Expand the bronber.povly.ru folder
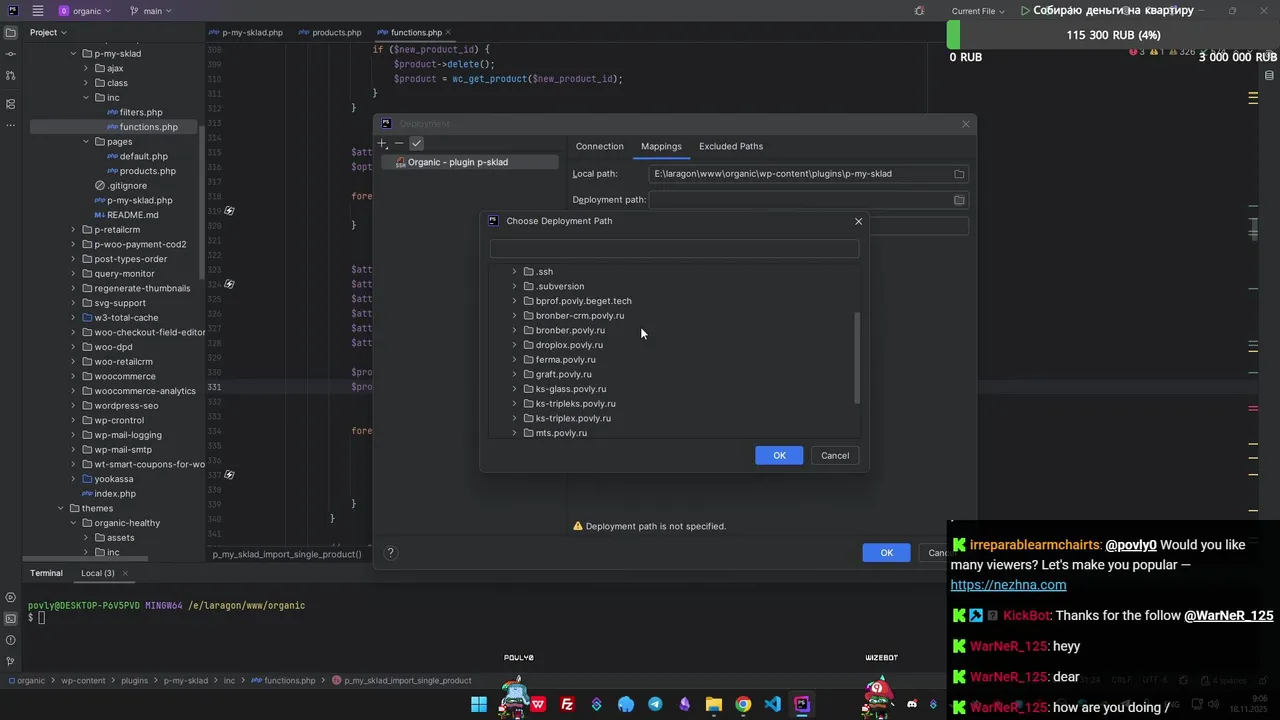This screenshot has height=720, width=1280. tap(514, 330)
